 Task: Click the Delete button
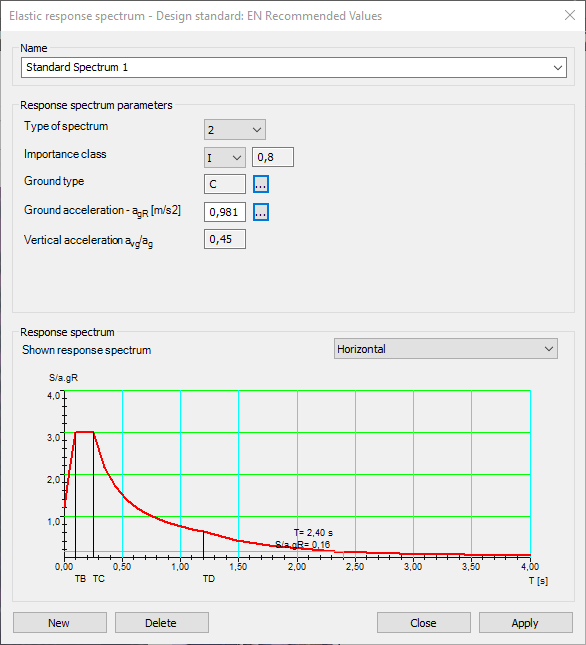tap(162, 623)
